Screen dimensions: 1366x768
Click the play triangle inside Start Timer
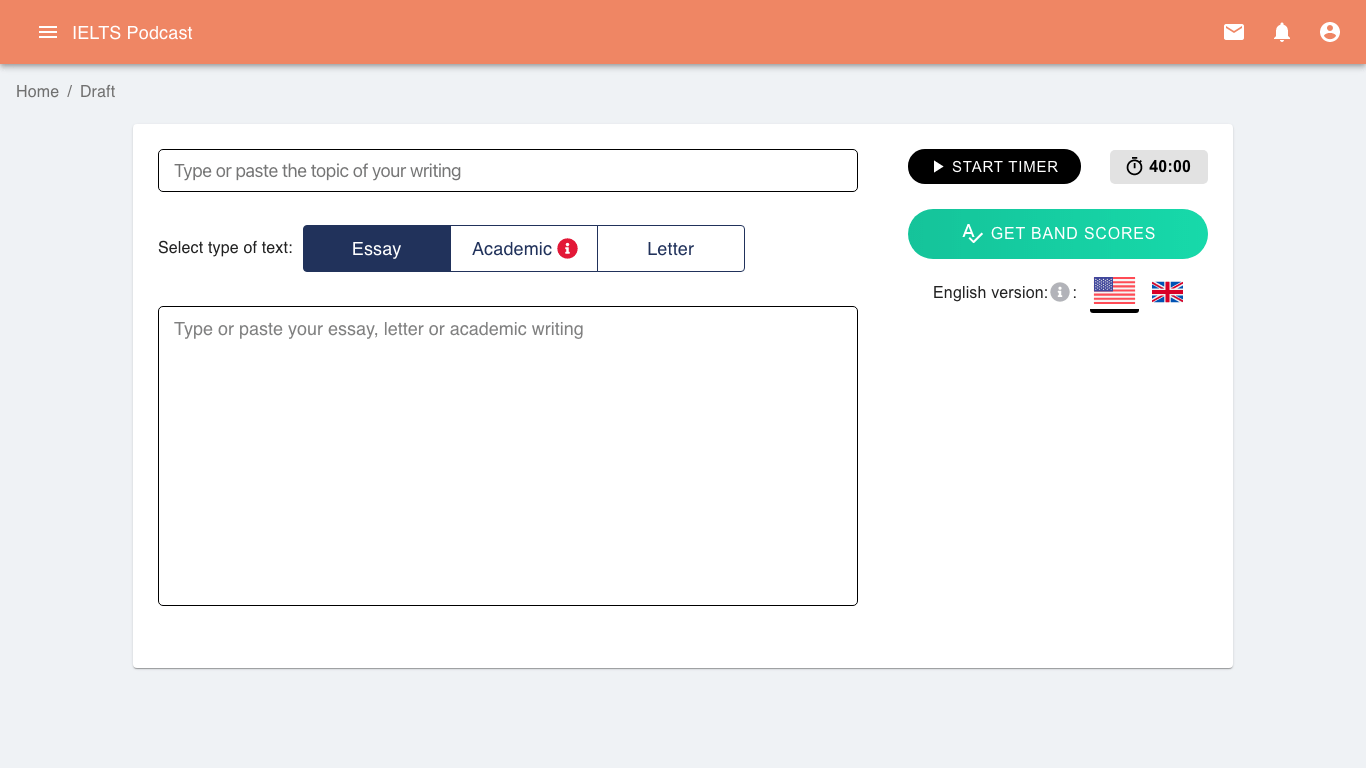937,166
